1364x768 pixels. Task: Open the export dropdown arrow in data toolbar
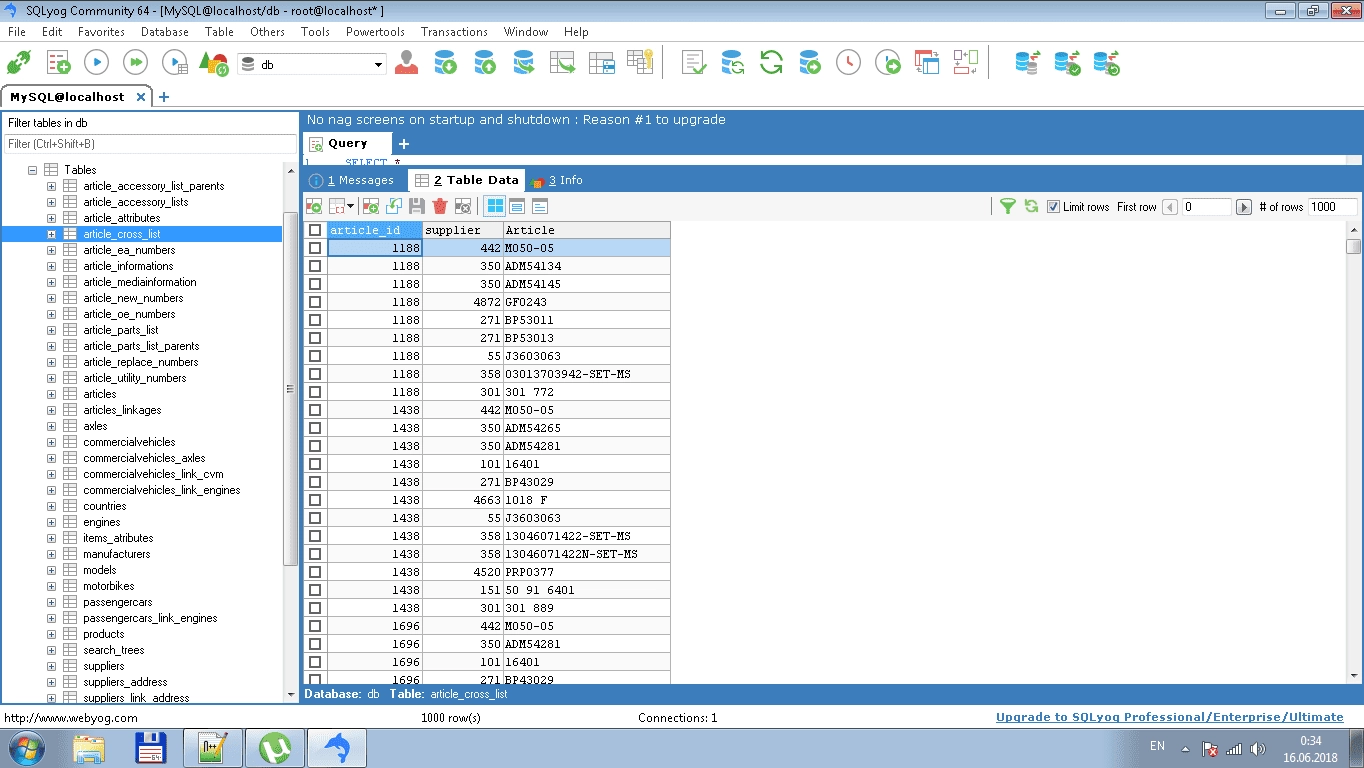pyautogui.click(x=350, y=206)
